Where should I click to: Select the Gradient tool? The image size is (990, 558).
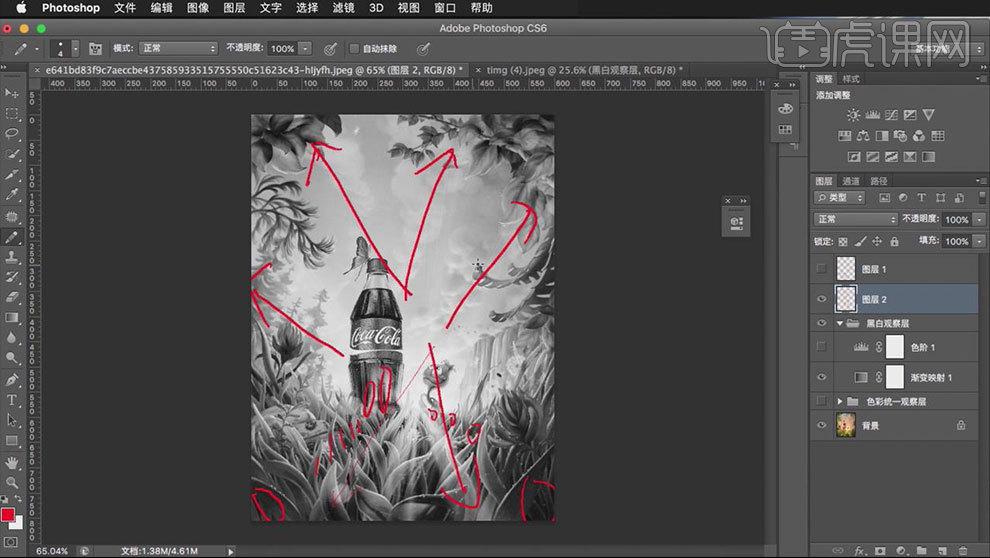11,318
